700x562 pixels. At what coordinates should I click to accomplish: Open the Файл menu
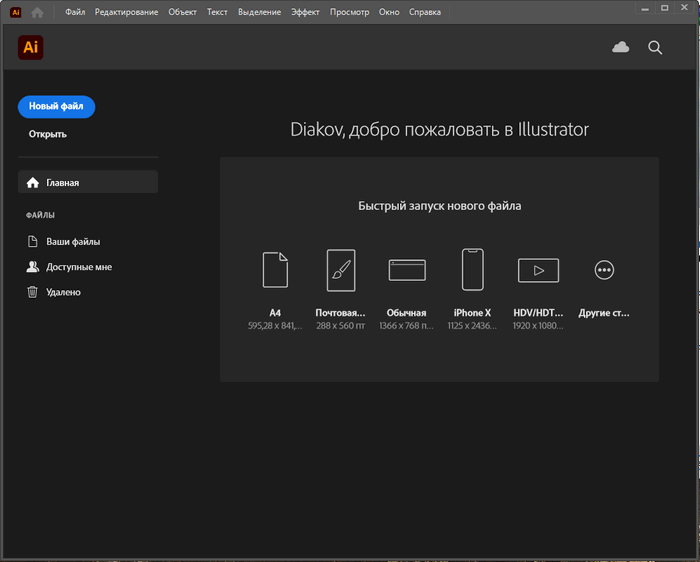pos(75,12)
